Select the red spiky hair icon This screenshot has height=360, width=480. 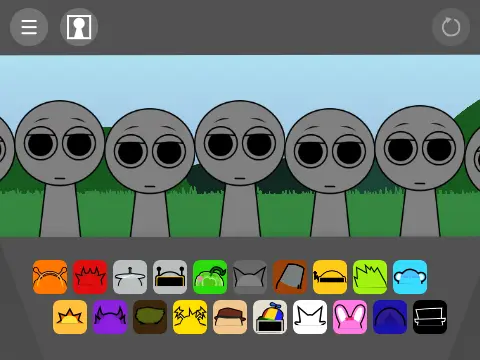[x=90, y=277]
